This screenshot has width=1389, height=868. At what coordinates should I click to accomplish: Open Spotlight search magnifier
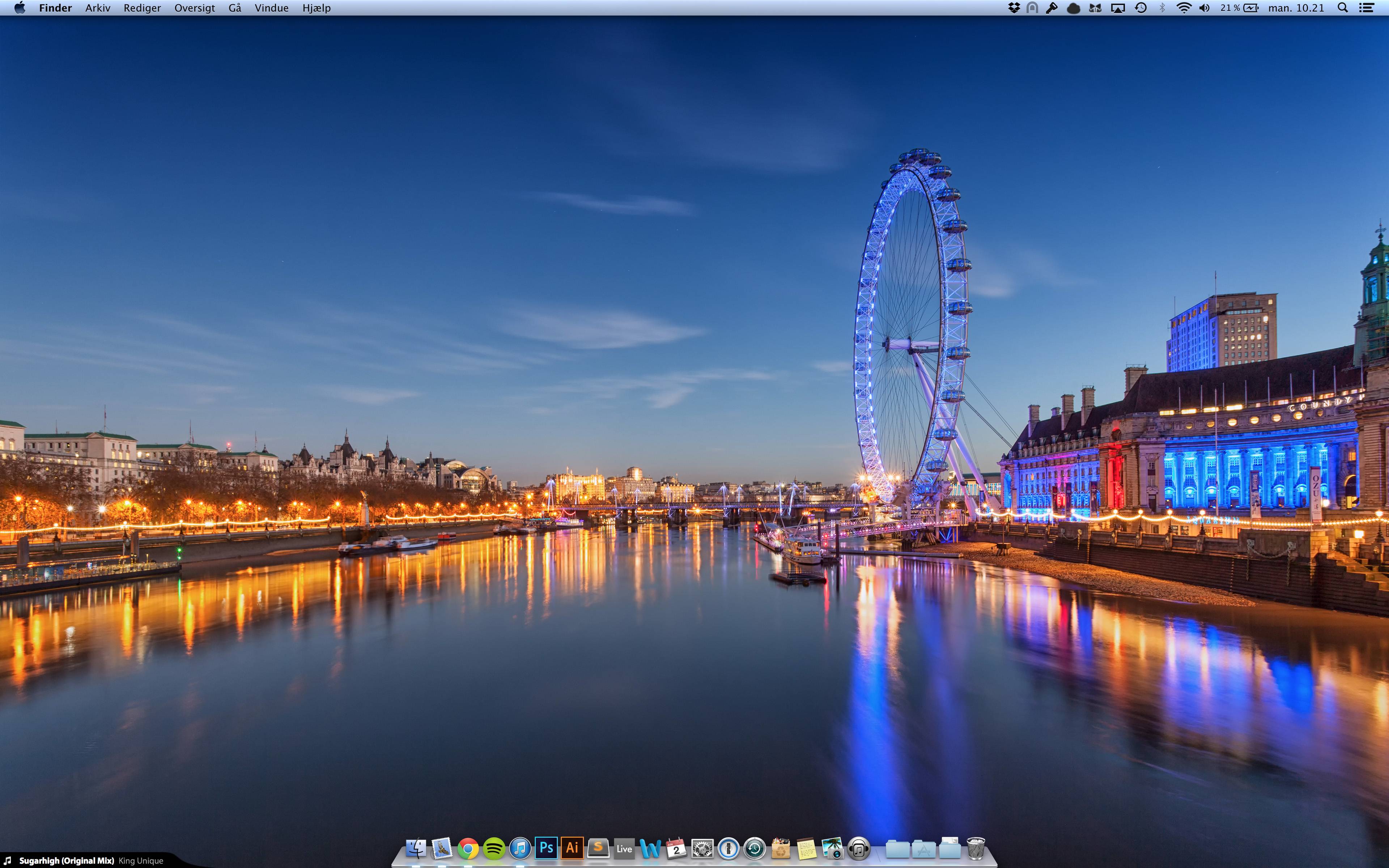(1342, 8)
